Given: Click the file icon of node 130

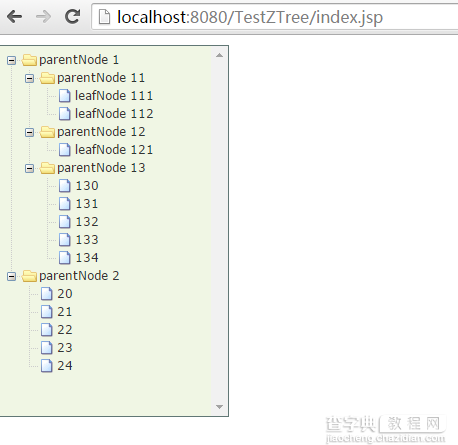Looking at the screenshot, I should (x=65, y=186).
